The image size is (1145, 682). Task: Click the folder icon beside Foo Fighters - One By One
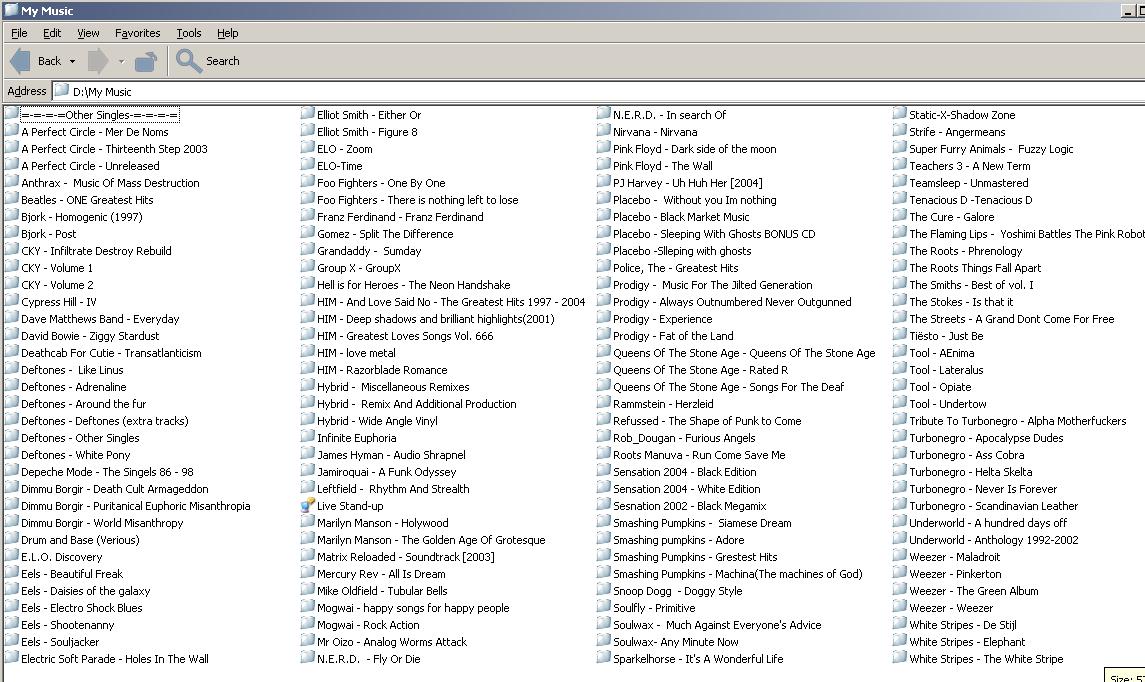click(x=307, y=182)
